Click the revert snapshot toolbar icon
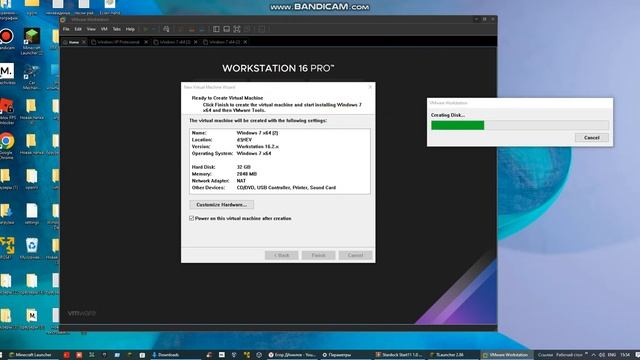640x360 pixels. tap(191, 29)
